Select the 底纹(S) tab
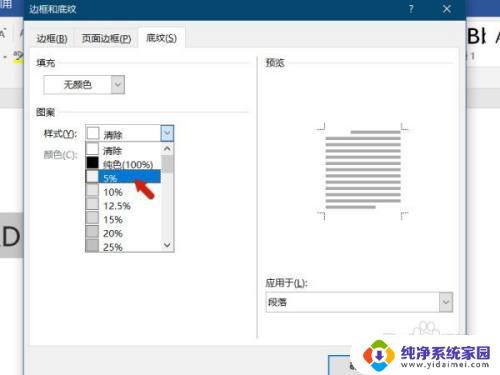 point(161,38)
